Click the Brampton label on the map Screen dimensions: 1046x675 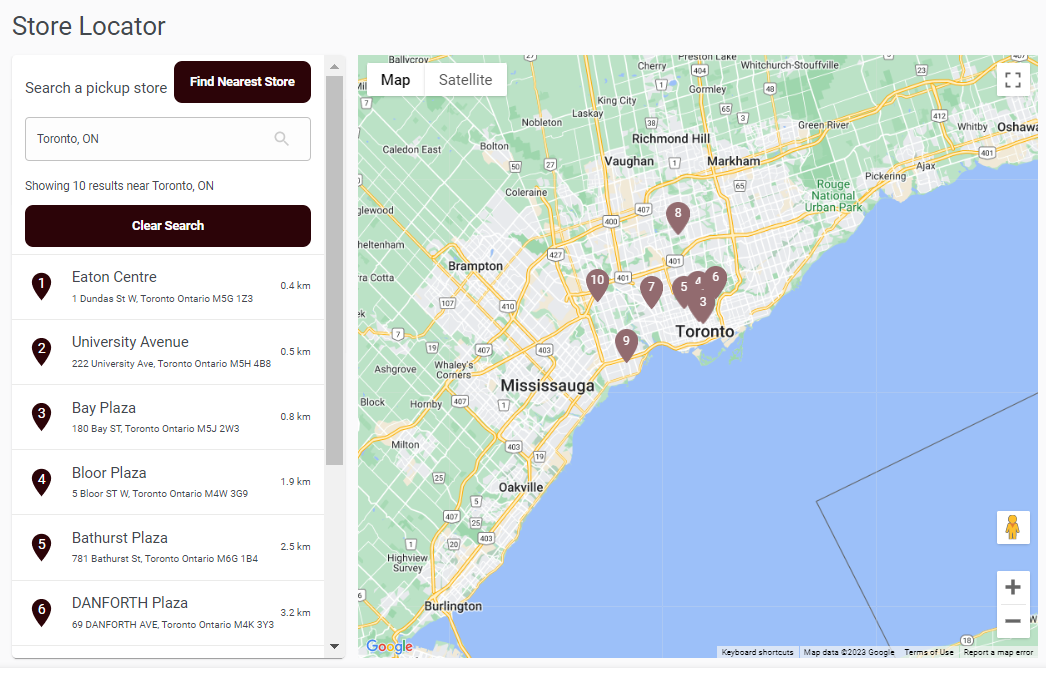coord(476,266)
